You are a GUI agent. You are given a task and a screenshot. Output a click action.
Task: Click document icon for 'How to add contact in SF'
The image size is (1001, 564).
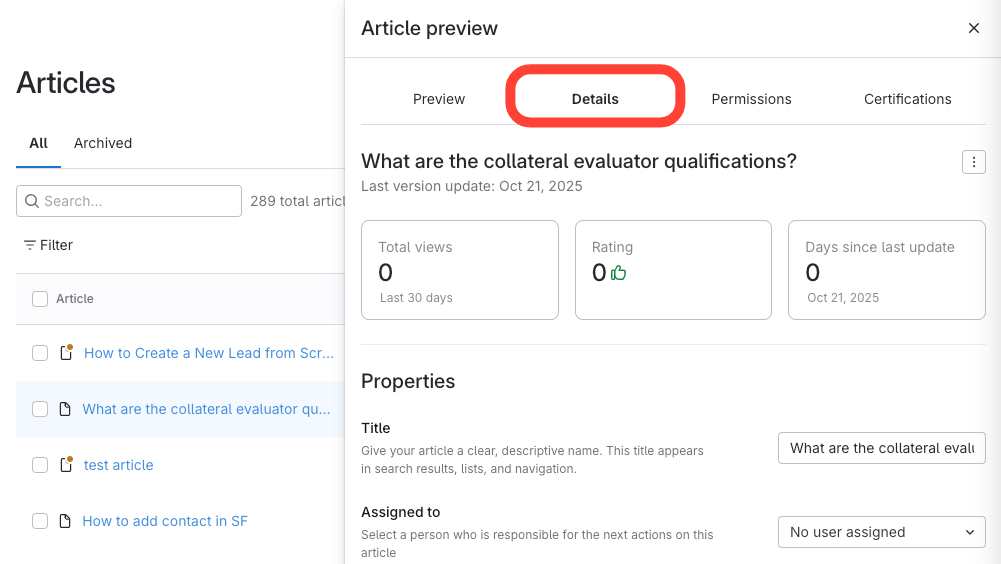[65, 521]
